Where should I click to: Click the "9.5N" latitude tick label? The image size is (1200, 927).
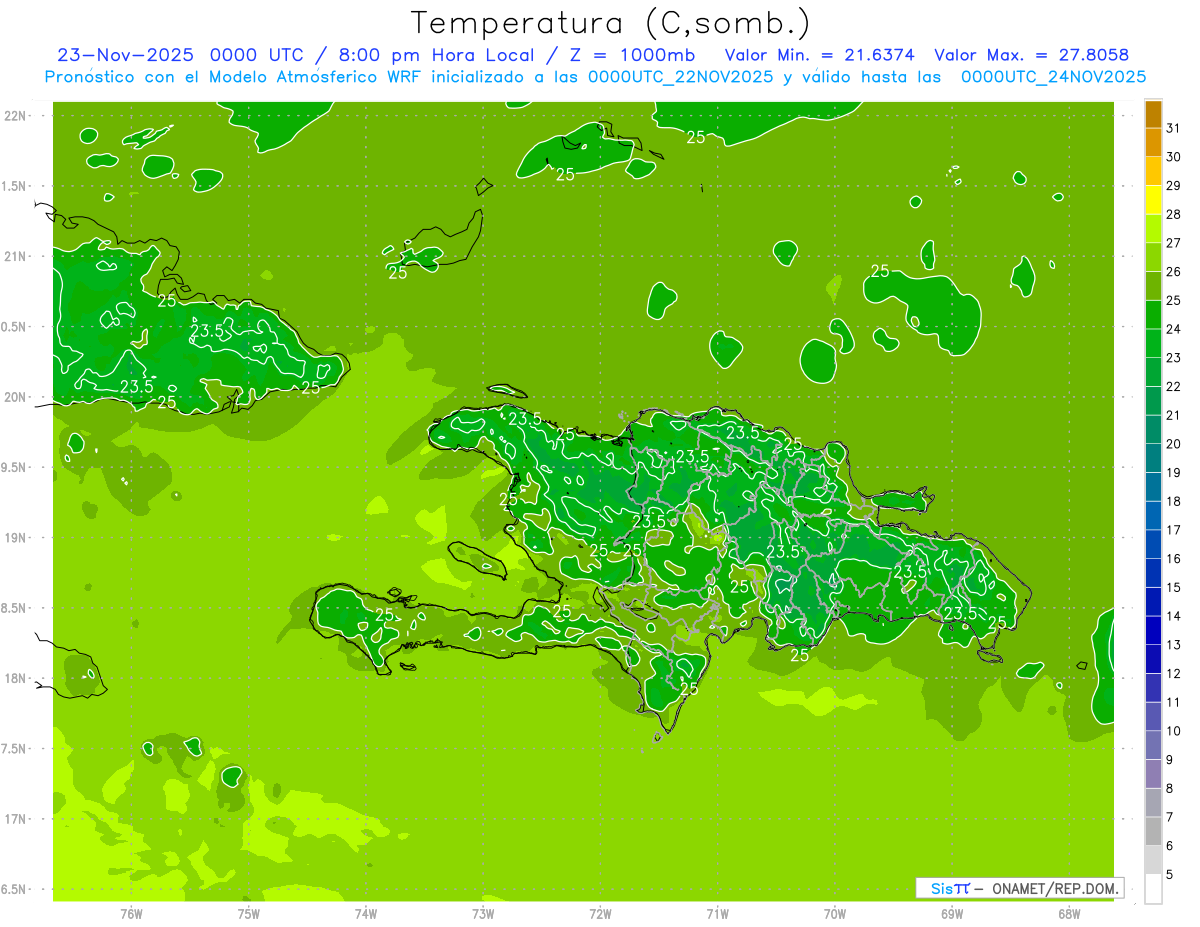14,467
